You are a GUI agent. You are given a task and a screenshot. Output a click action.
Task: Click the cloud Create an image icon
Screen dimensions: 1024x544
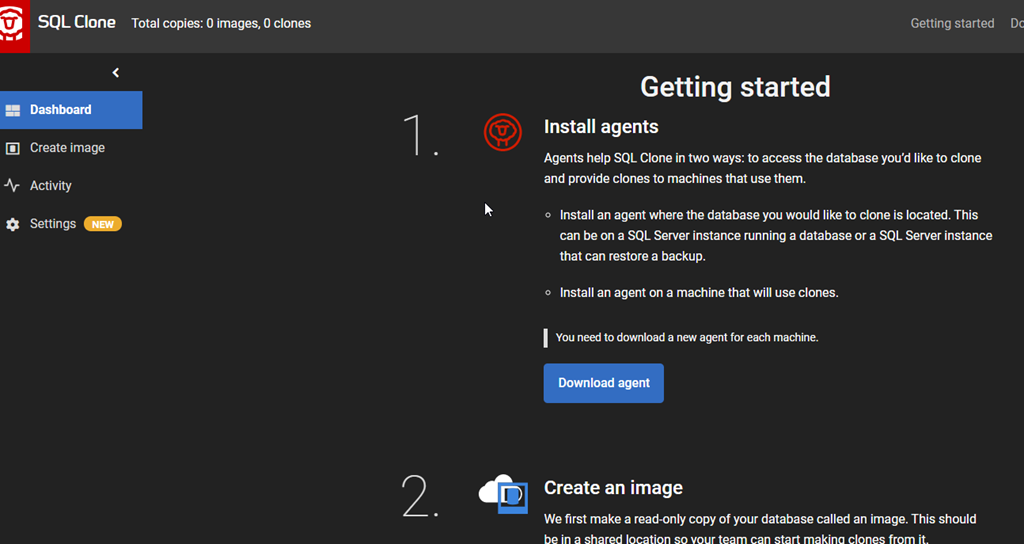point(503,493)
